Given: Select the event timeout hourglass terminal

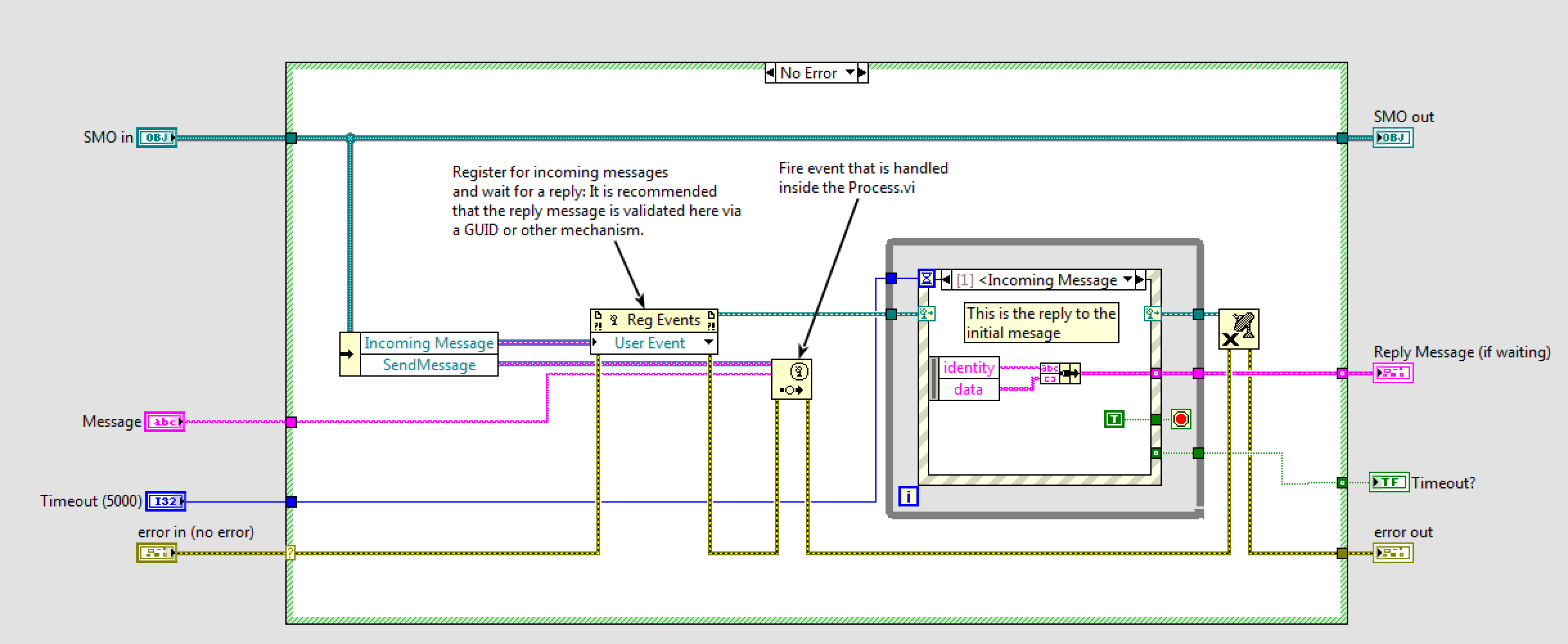Looking at the screenshot, I should [927, 278].
